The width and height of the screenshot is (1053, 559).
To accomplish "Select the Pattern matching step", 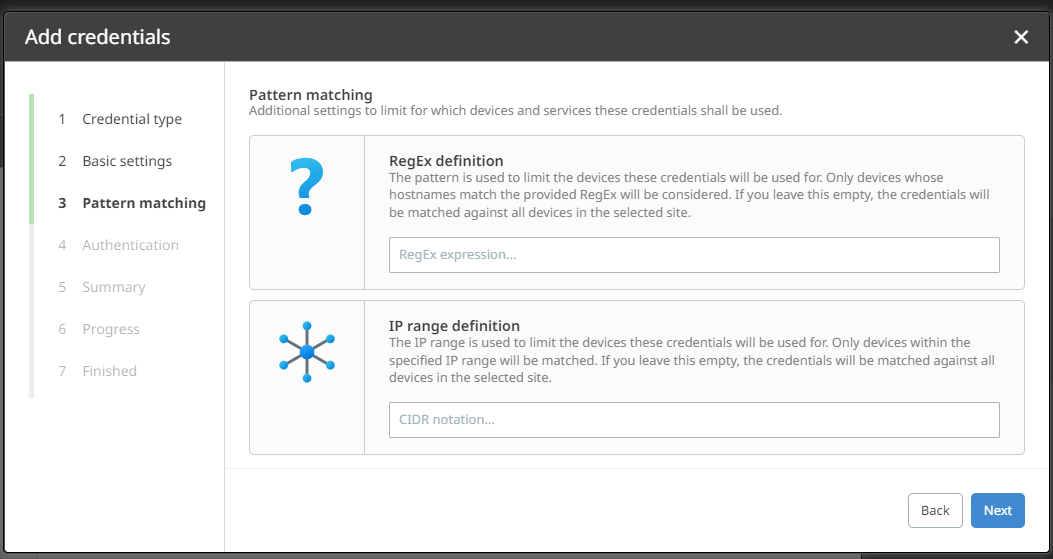I will (x=143, y=203).
